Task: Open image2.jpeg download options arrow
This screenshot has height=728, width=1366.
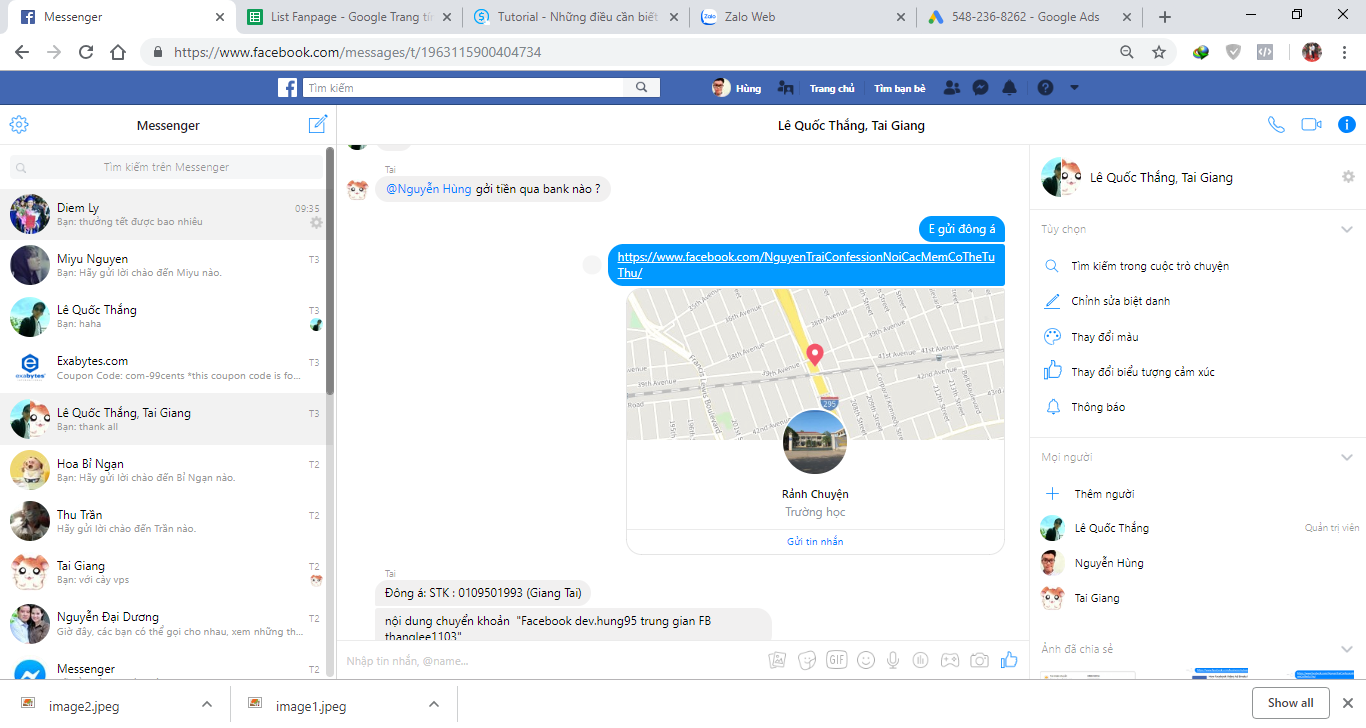Action: pos(207,704)
